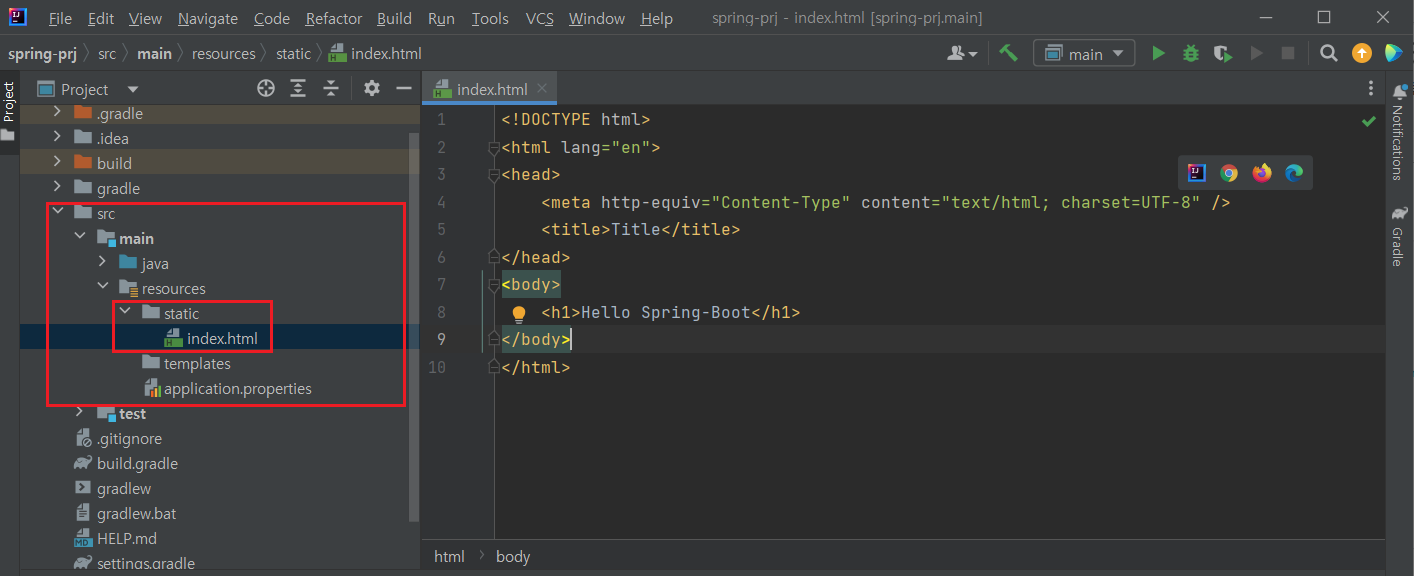Collapse the src folder
This screenshot has height=576, width=1414.
(x=56, y=213)
